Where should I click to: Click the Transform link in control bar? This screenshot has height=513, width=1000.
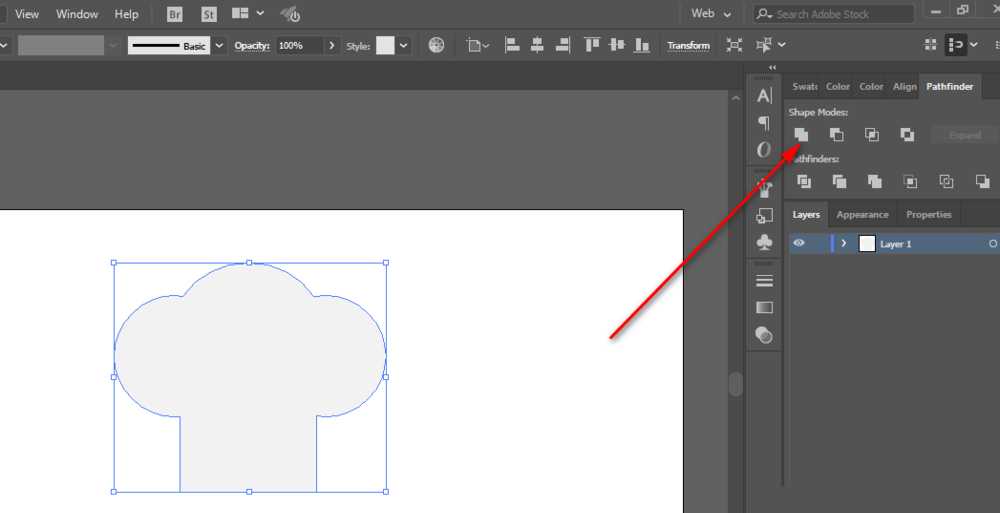pyautogui.click(x=688, y=46)
